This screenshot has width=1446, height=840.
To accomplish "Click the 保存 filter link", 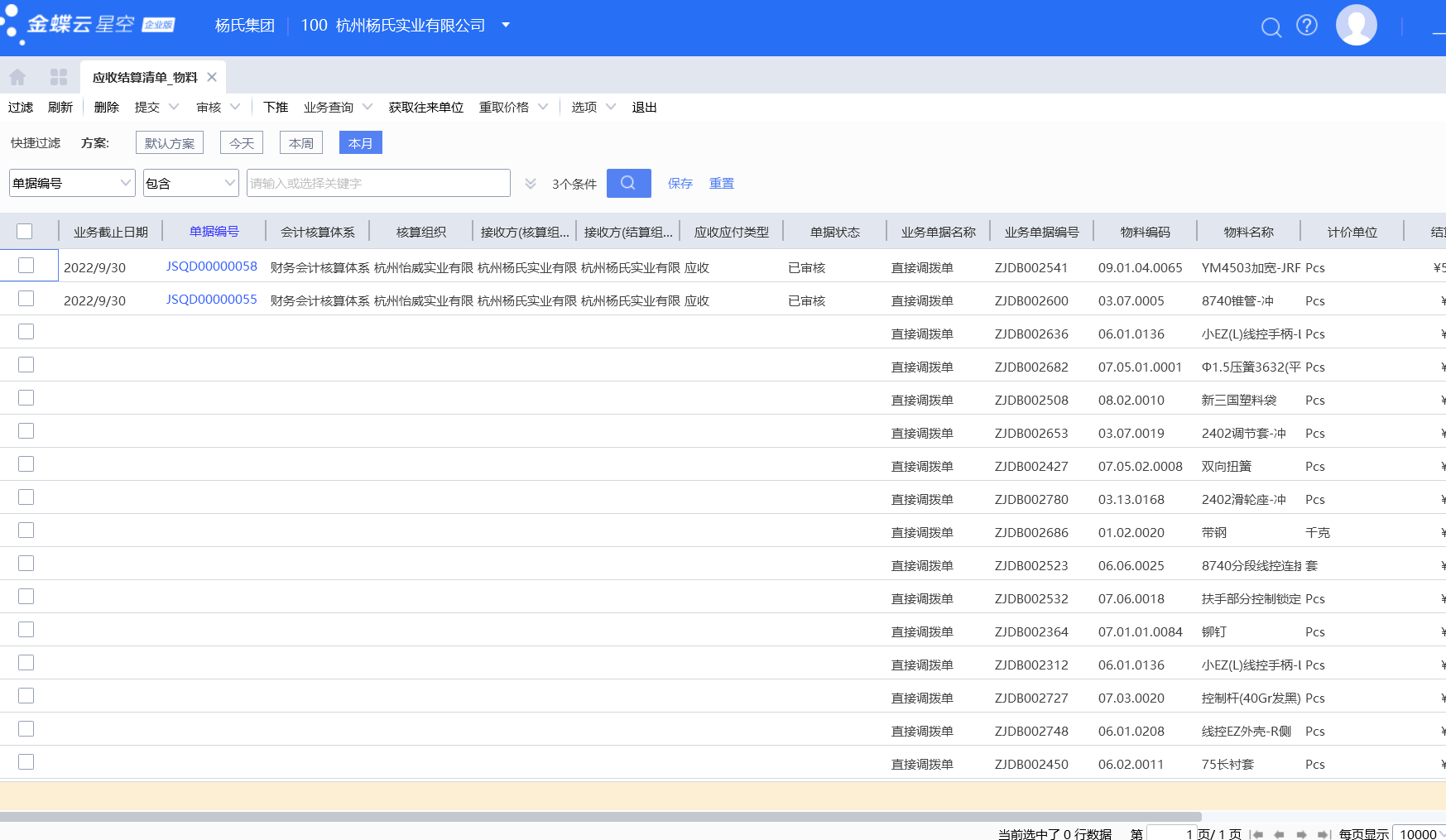I will pos(680,183).
